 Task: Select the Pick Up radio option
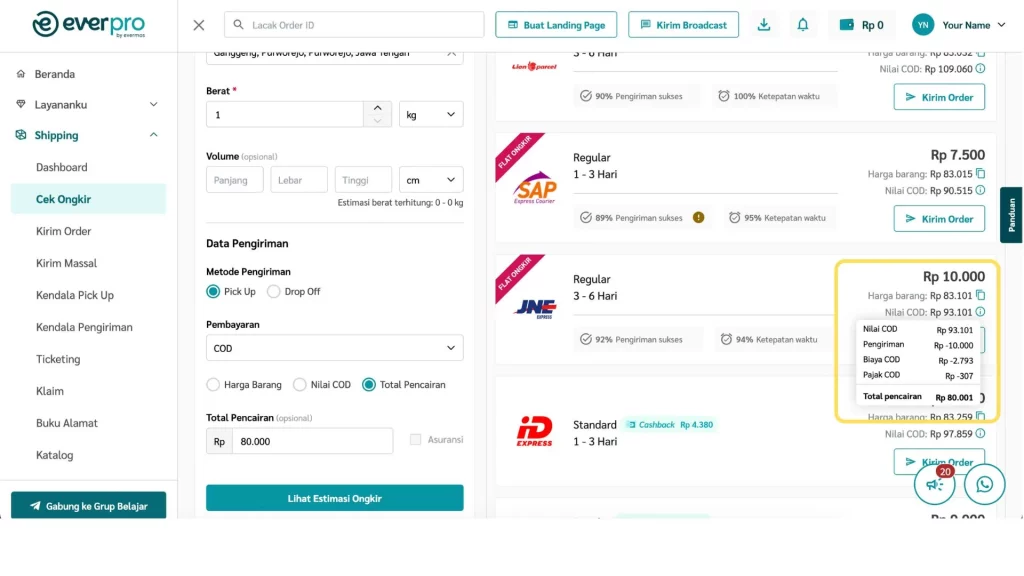pyautogui.click(x=213, y=291)
